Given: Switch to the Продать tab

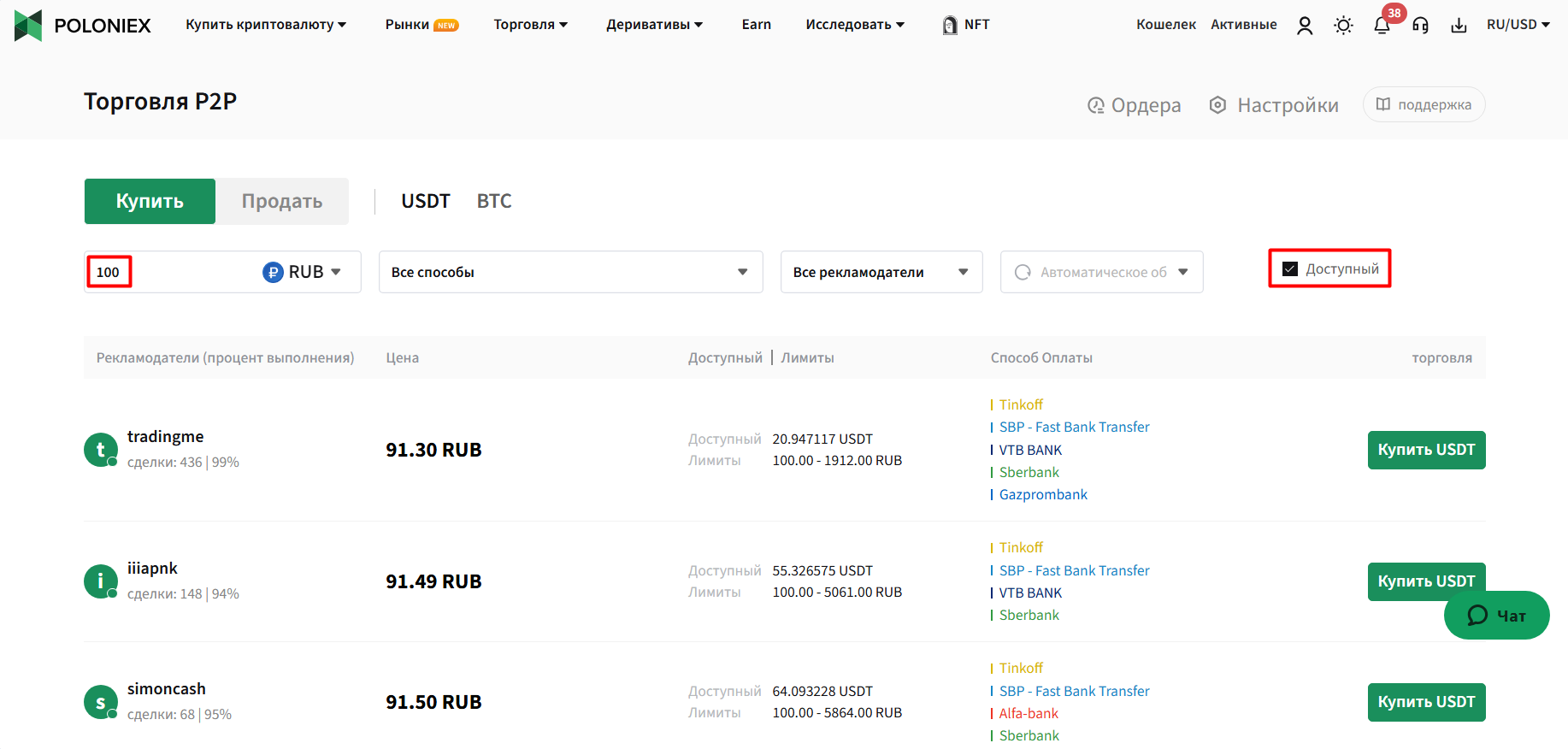Looking at the screenshot, I should tap(282, 201).
